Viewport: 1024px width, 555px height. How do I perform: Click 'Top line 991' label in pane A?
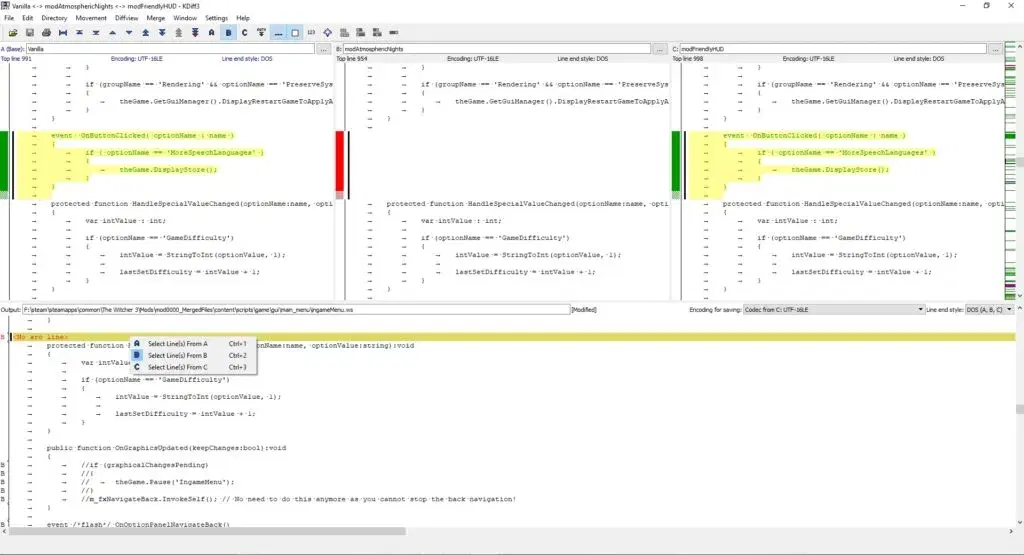(16, 59)
